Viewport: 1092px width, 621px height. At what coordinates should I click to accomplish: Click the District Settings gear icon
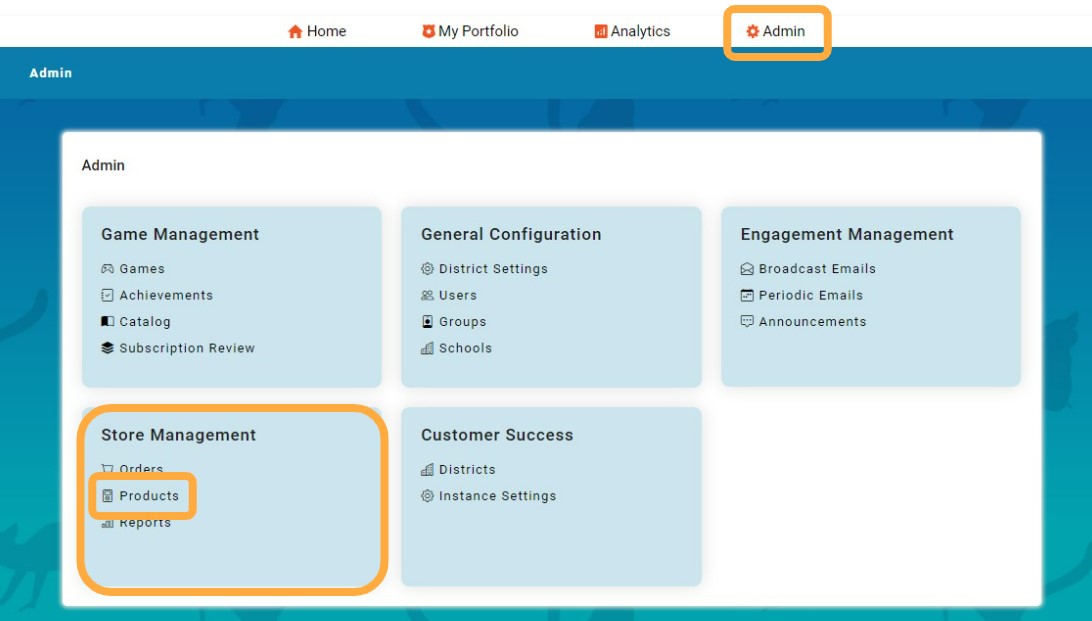pyautogui.click(x=427, y=269)
